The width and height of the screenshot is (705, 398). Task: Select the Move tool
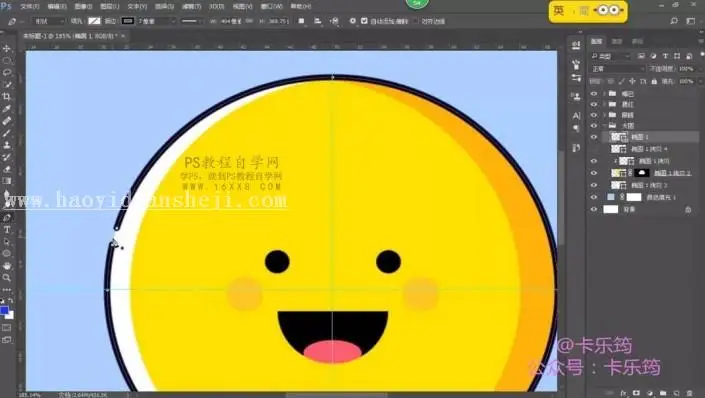pyautogui.click(x=7, y=48)
